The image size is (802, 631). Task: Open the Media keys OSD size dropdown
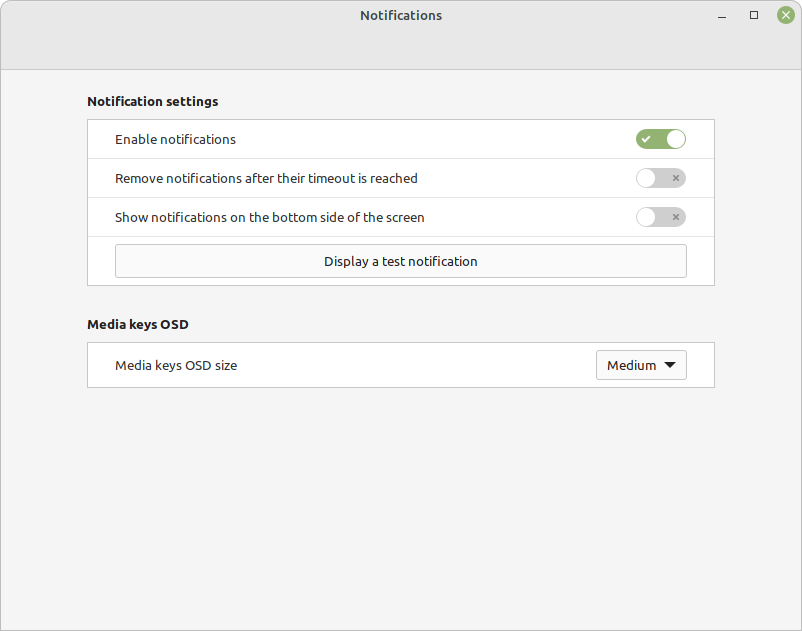point(641,365)
